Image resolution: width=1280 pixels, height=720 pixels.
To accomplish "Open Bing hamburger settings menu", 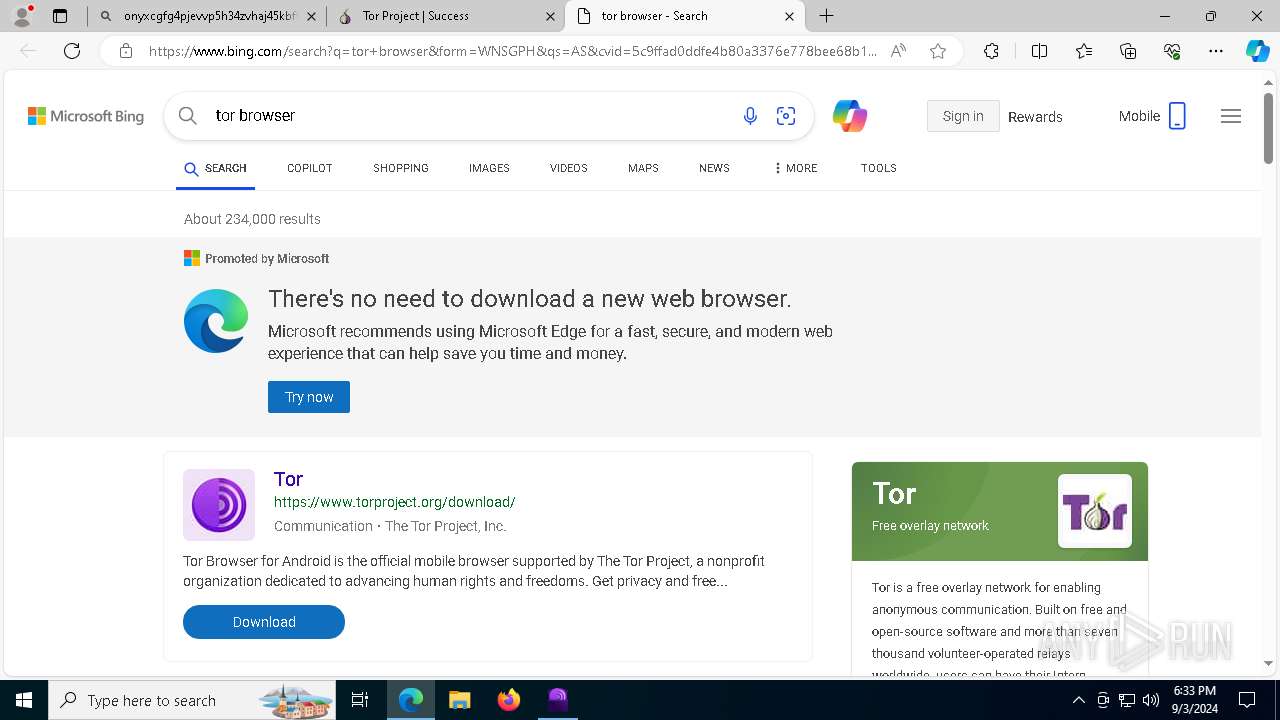I will [1231, 116].
